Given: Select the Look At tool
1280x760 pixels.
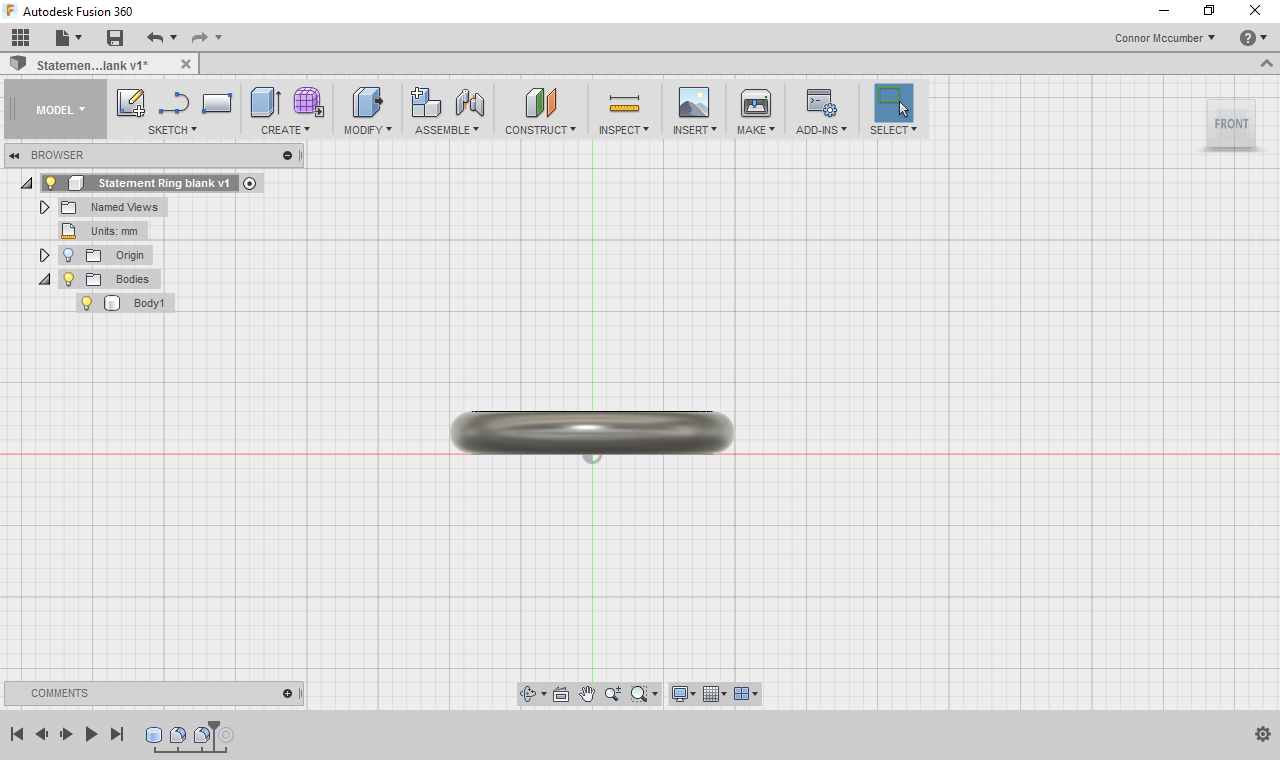Looking at the screenshot, I should coord(561,694).
